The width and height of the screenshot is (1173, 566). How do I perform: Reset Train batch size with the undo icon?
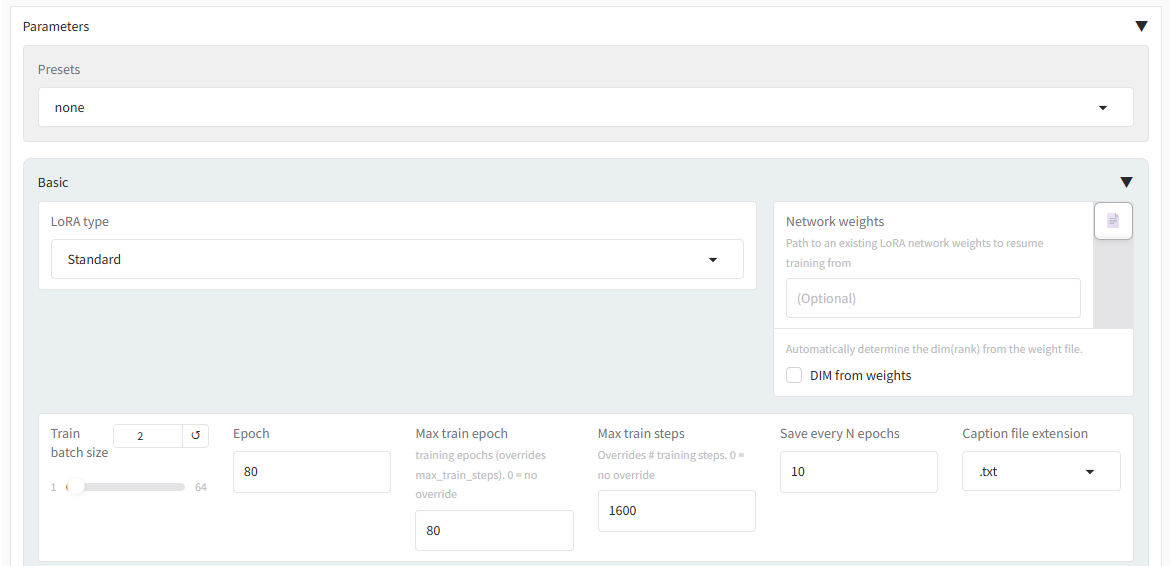pos(196,436)
